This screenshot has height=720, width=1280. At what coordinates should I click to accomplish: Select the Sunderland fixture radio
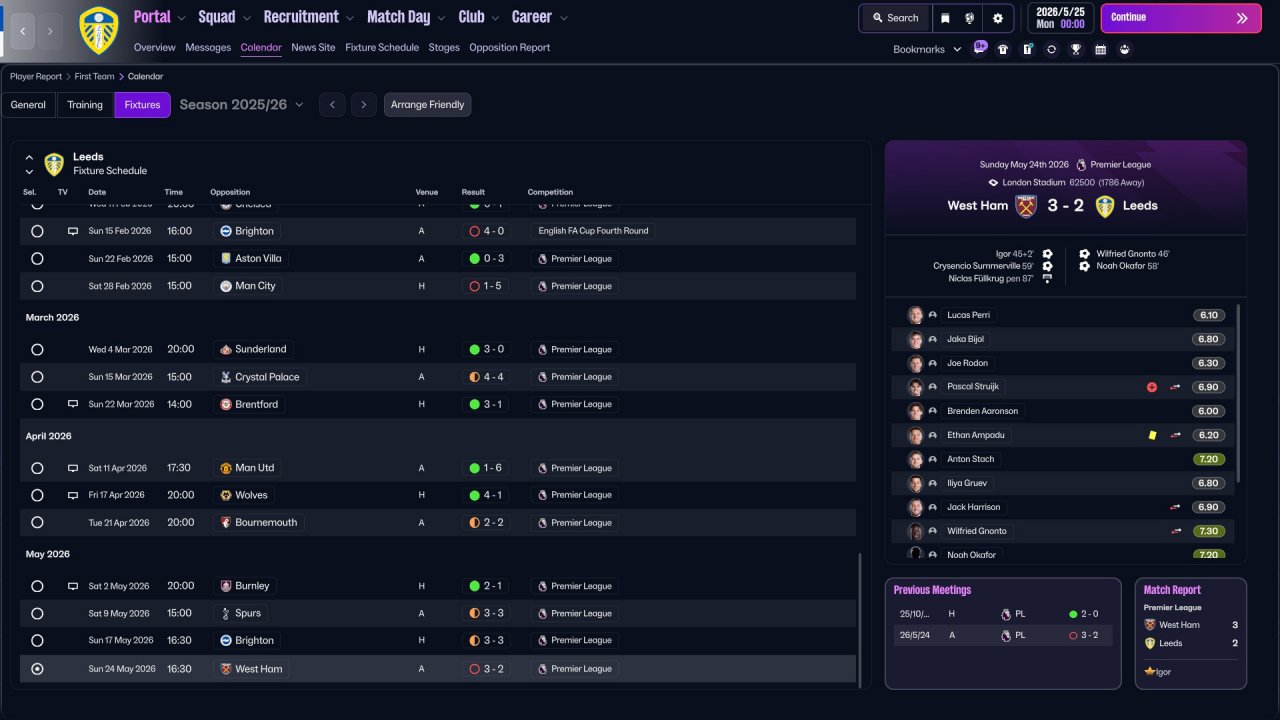pyautogui.click(x=37, y=350)
